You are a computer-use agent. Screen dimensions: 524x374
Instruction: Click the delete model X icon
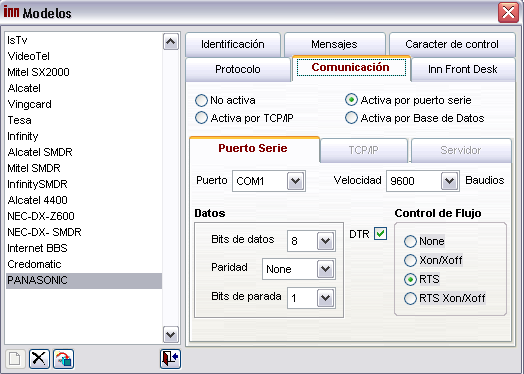tap(39, 359)
